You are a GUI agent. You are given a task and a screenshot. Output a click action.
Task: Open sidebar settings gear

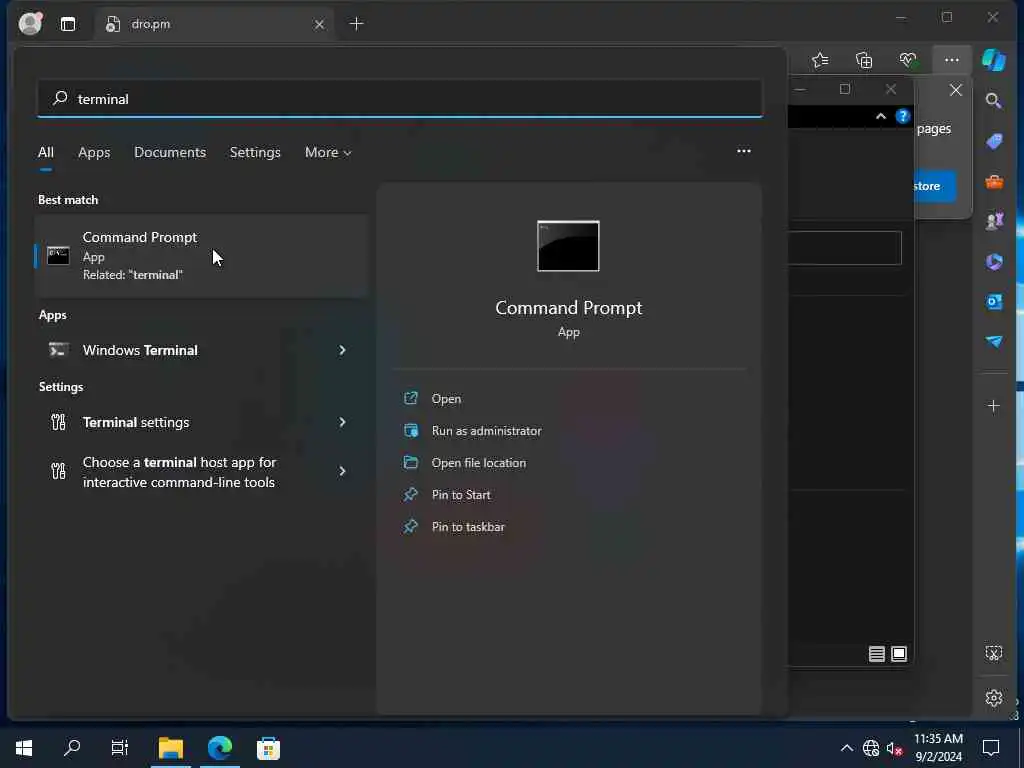[x=993, y=697]
